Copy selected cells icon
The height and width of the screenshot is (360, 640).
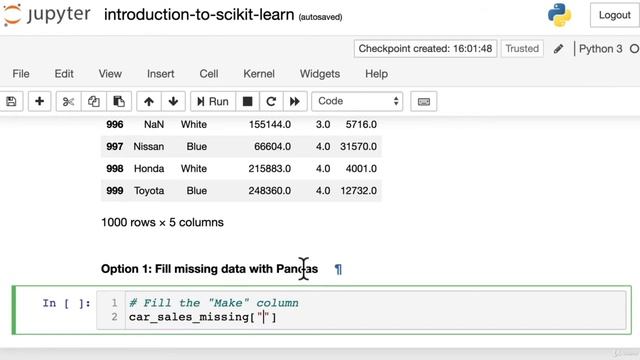(93, 101)
